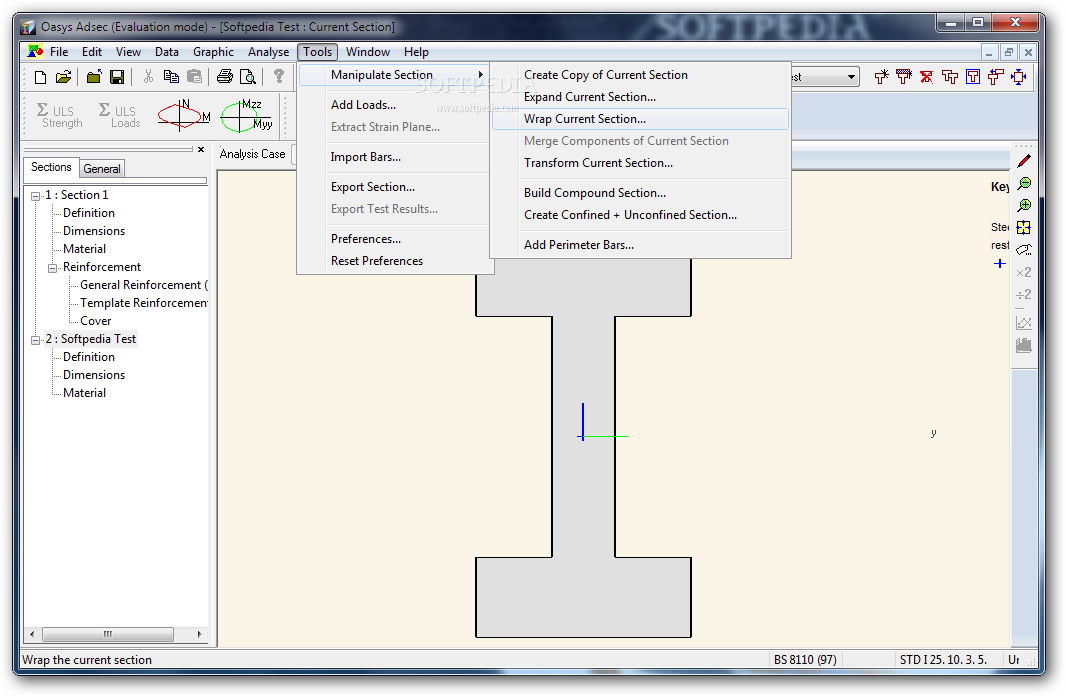Click the expand section square with blue arrows
The image size is (1066, 696).
(1018, 77)
